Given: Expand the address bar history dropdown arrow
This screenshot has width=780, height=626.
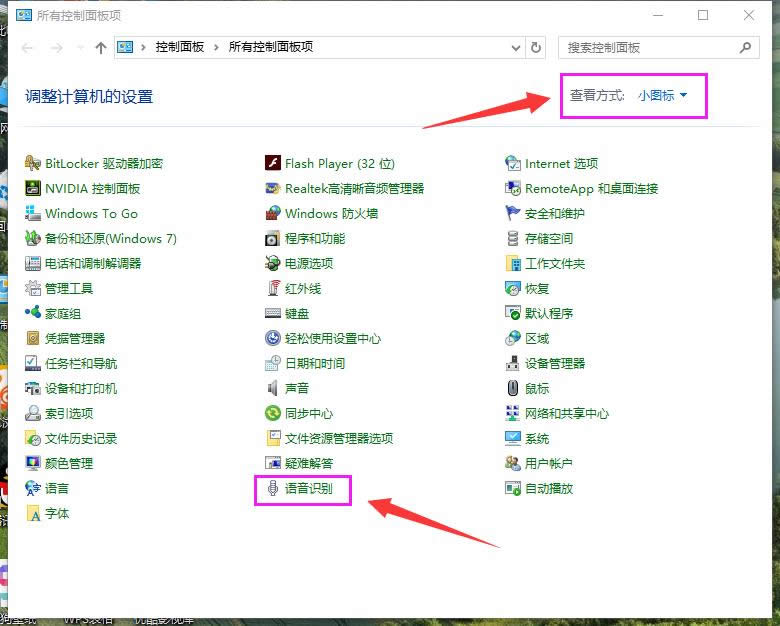Looking at the screenshot, I should (x=515, y=47).
